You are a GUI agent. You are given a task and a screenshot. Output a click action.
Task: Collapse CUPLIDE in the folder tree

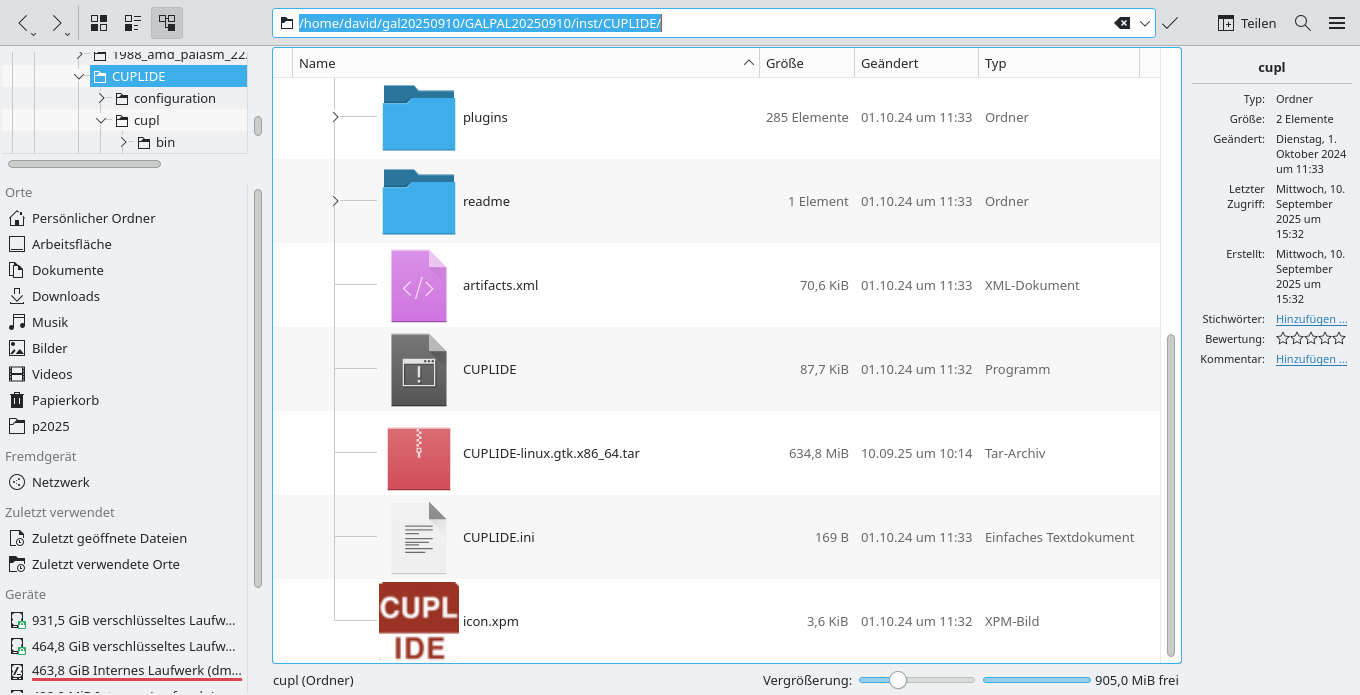pos(79,76)
